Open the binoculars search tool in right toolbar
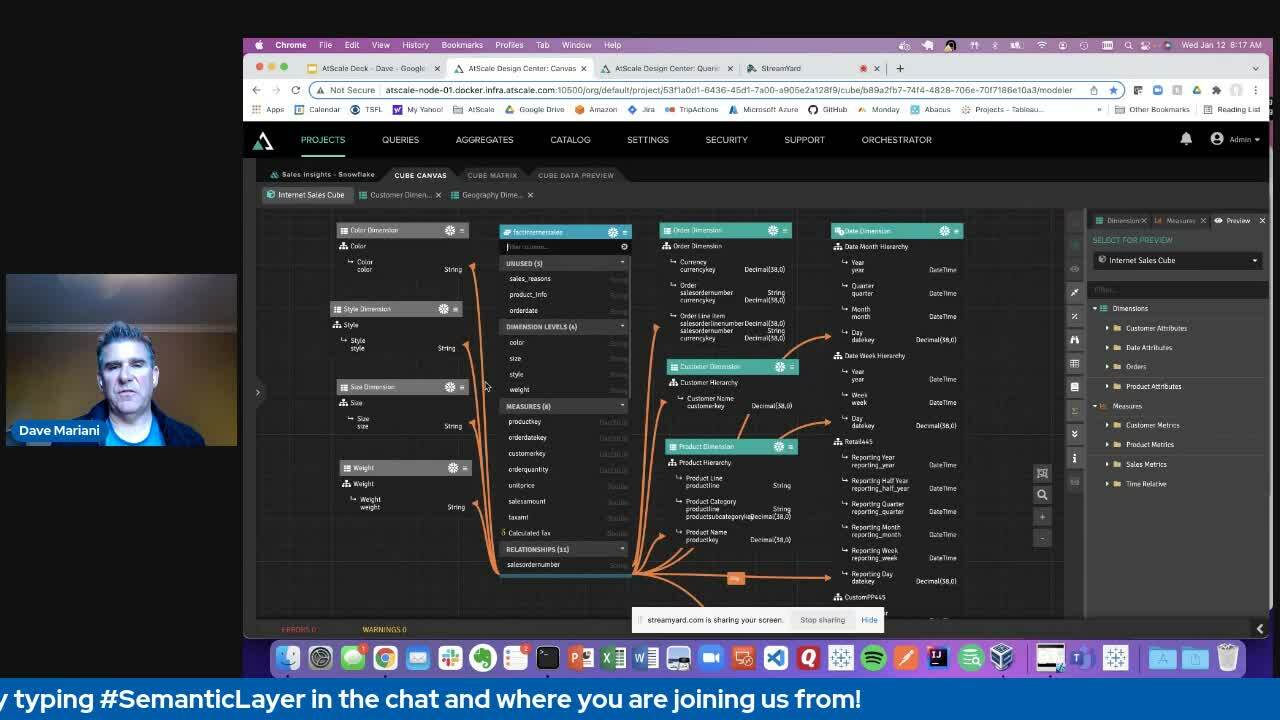The image size is (1280, 720). [x=1075, y=339]
